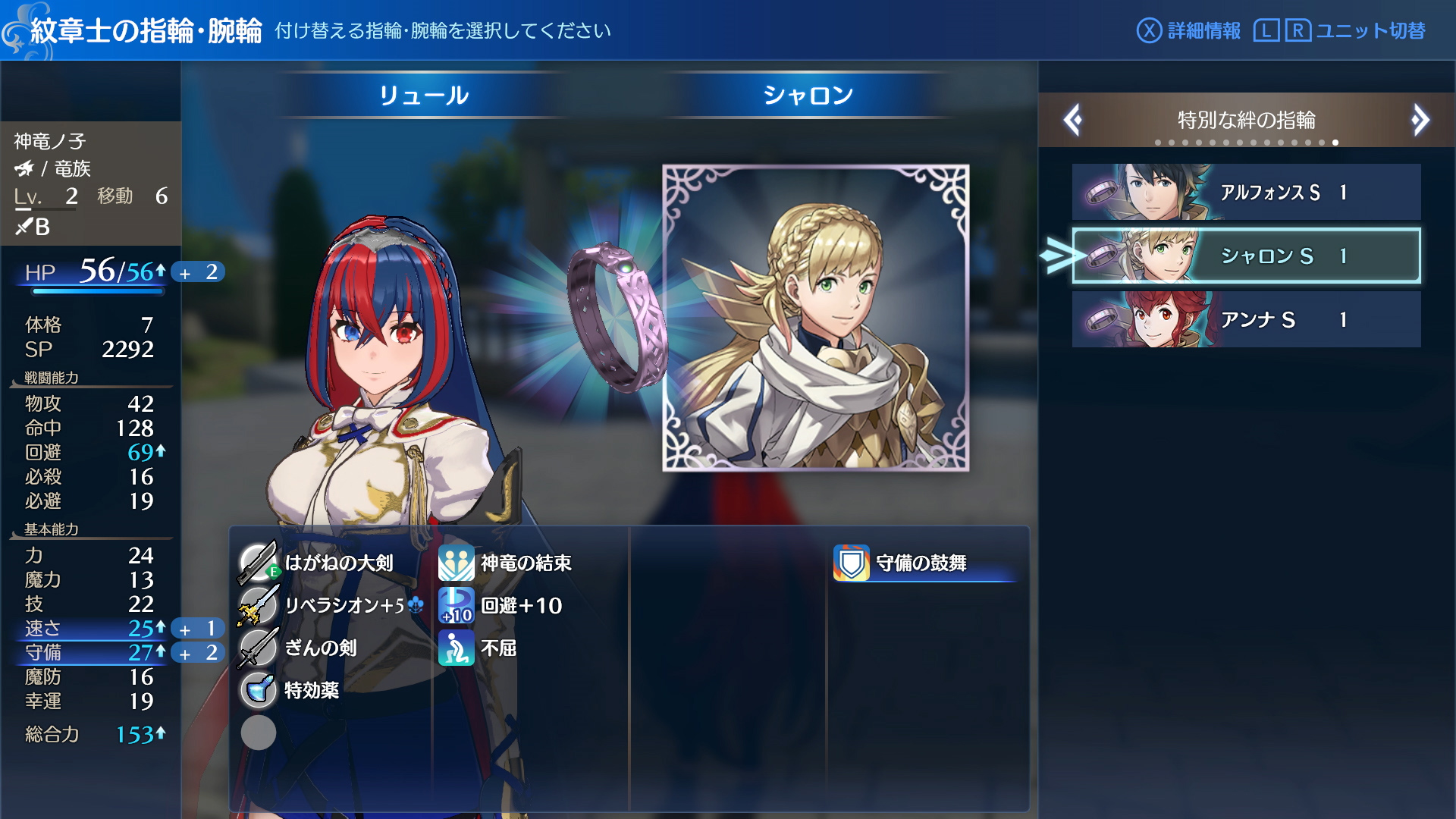Select the アンナ S ring entry
Image resolution: width=1456 pixels, height=819 pixels.
pyautogui.click(x=1246, y=319)
